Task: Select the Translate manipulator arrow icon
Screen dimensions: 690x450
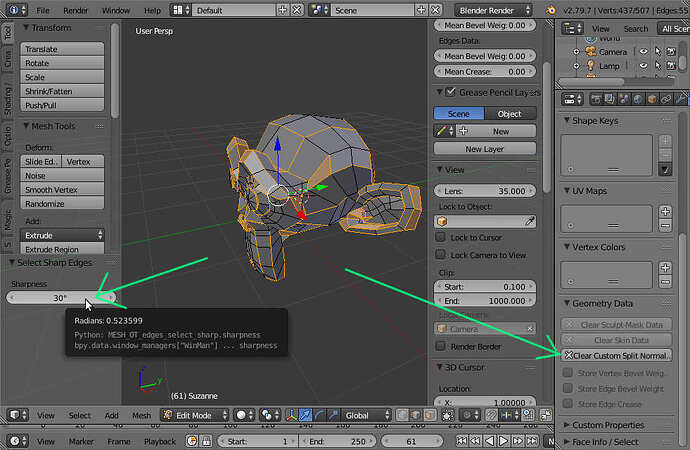Action: pyautogui.click(x=305, y=415)
